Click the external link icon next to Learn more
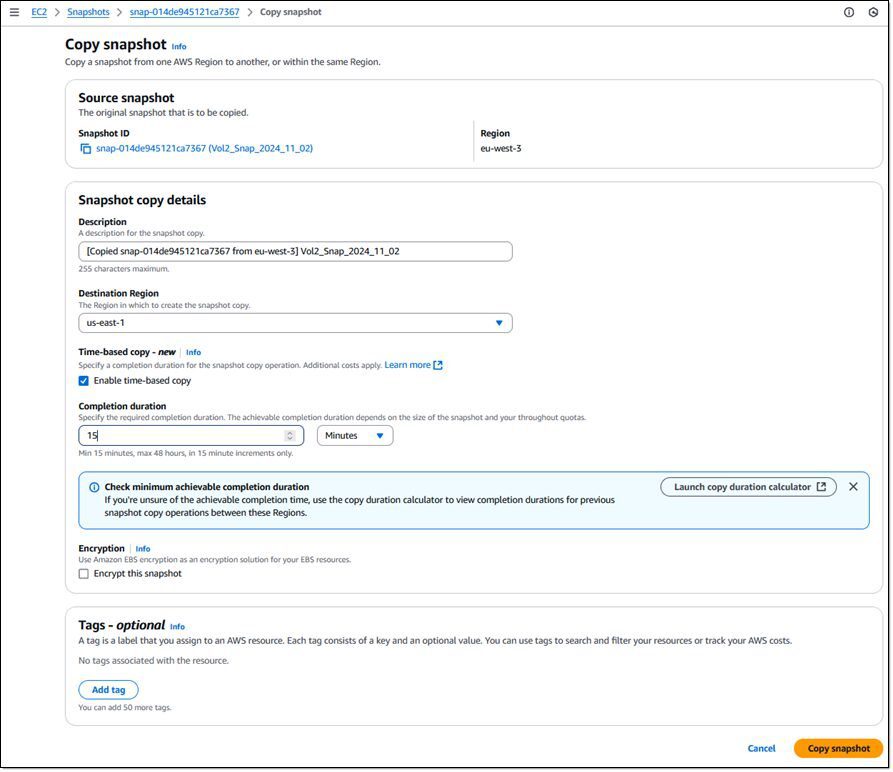This screenshot has height=772, width=893. (437, 364)
